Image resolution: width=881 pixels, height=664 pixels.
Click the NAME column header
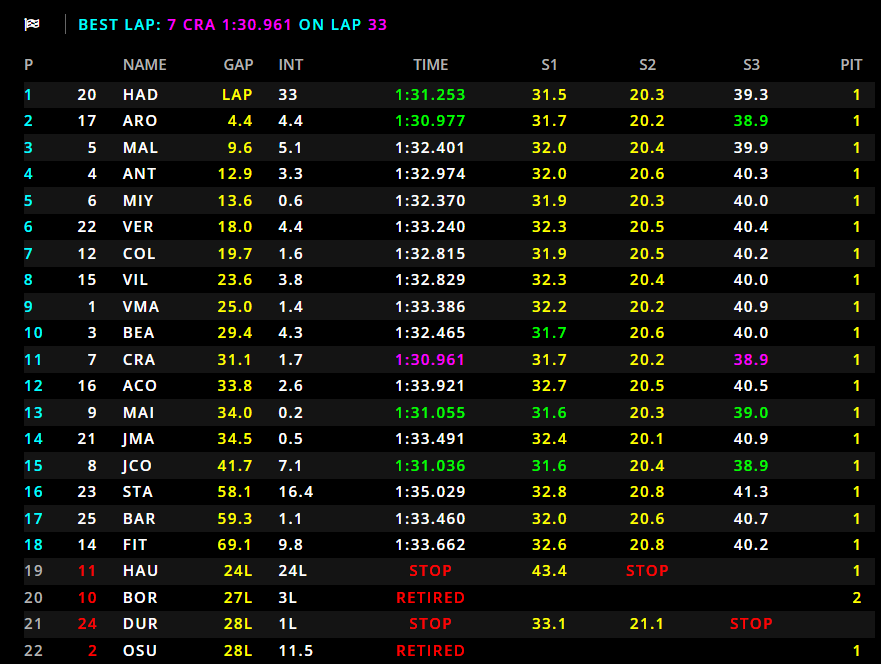[x=144, y=65]
